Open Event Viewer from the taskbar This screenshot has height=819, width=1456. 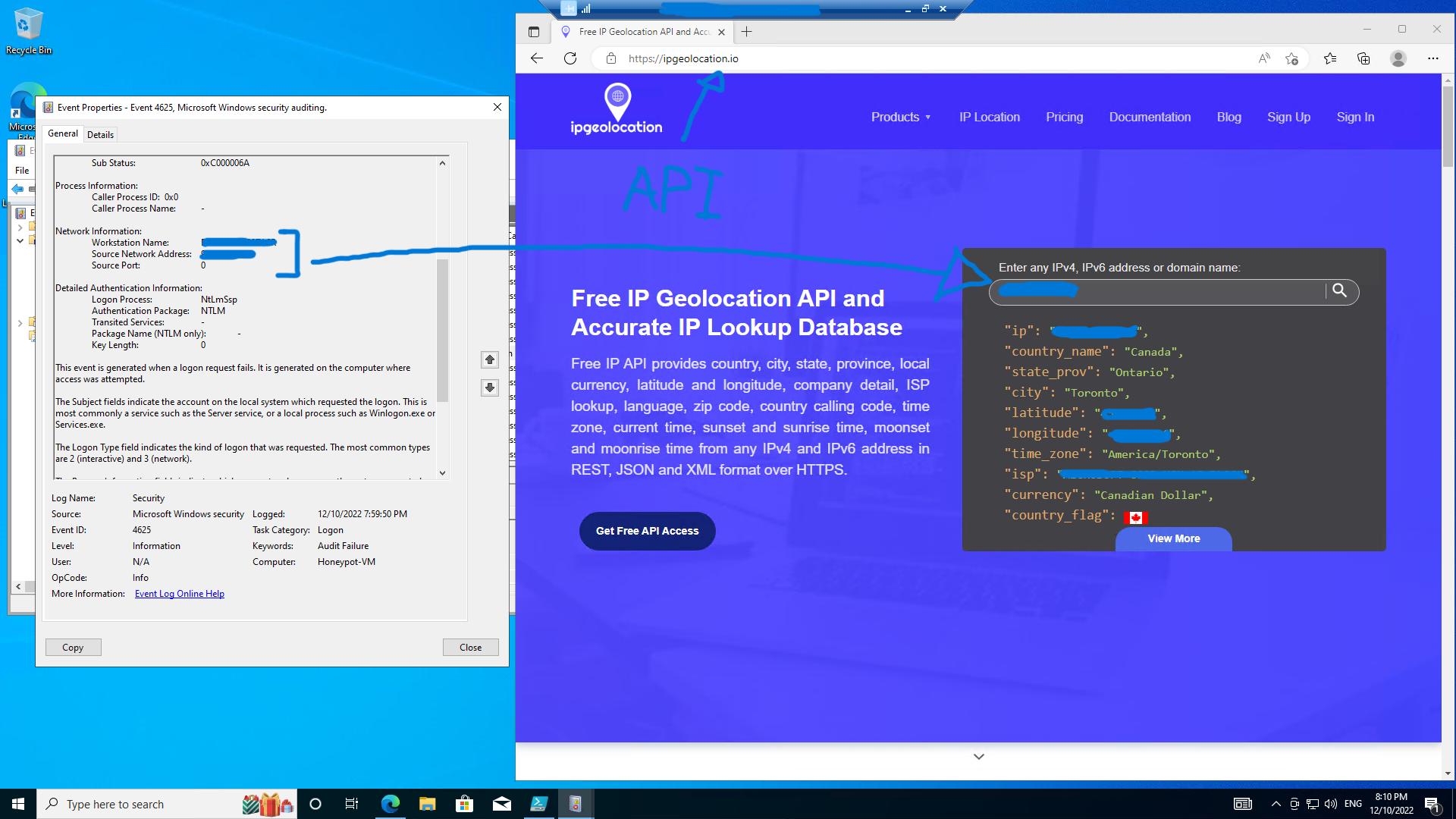[576, 804]
